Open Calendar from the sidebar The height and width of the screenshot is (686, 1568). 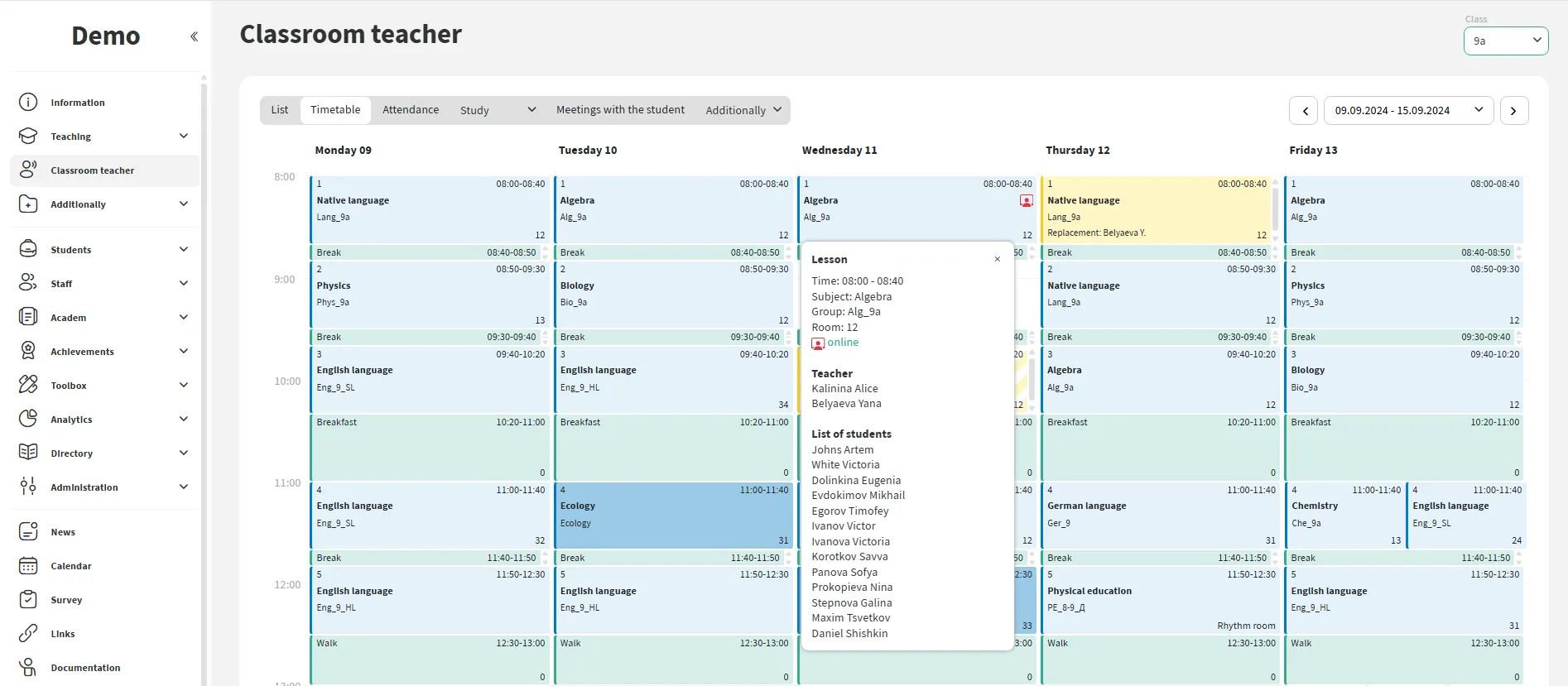(x=28, y=566)
